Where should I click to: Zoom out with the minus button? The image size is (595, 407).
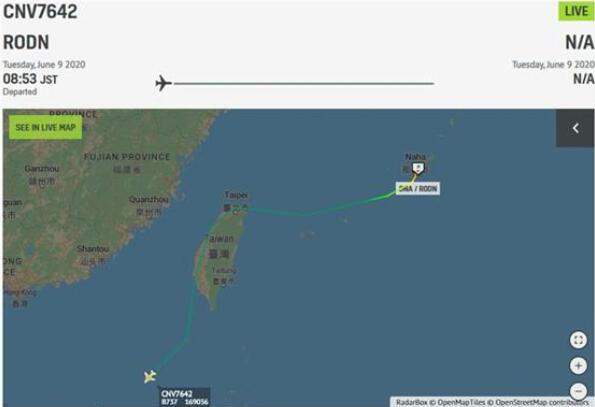click(578, 391)
